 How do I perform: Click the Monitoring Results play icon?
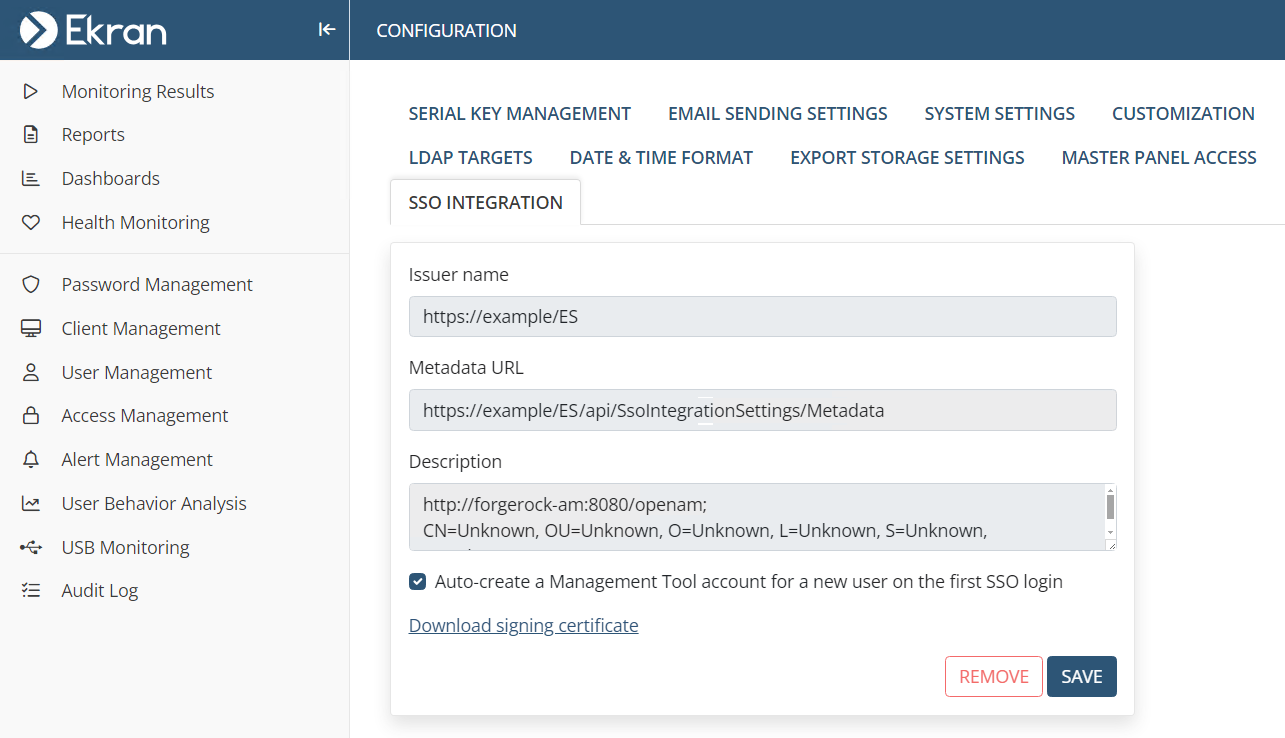click(31, 91)
